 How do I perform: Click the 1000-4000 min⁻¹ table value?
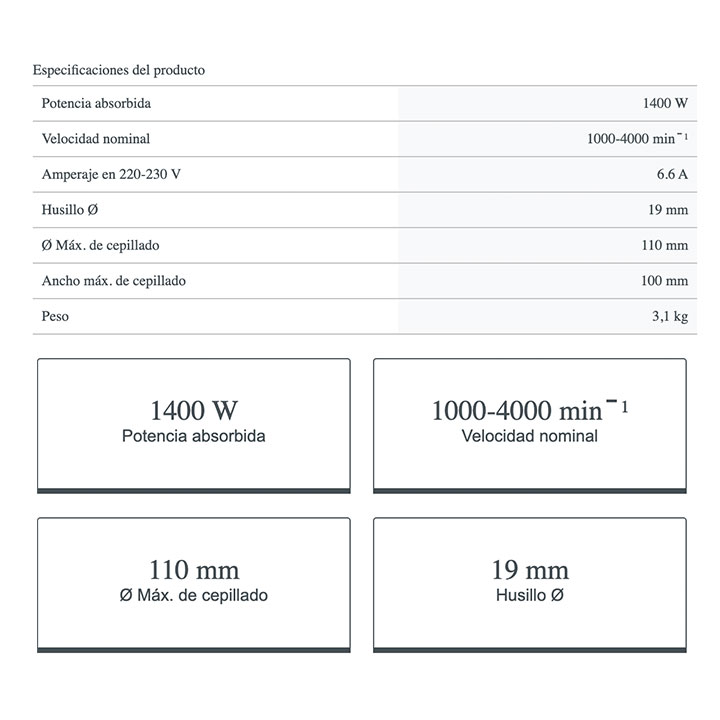tap(637, 139)
